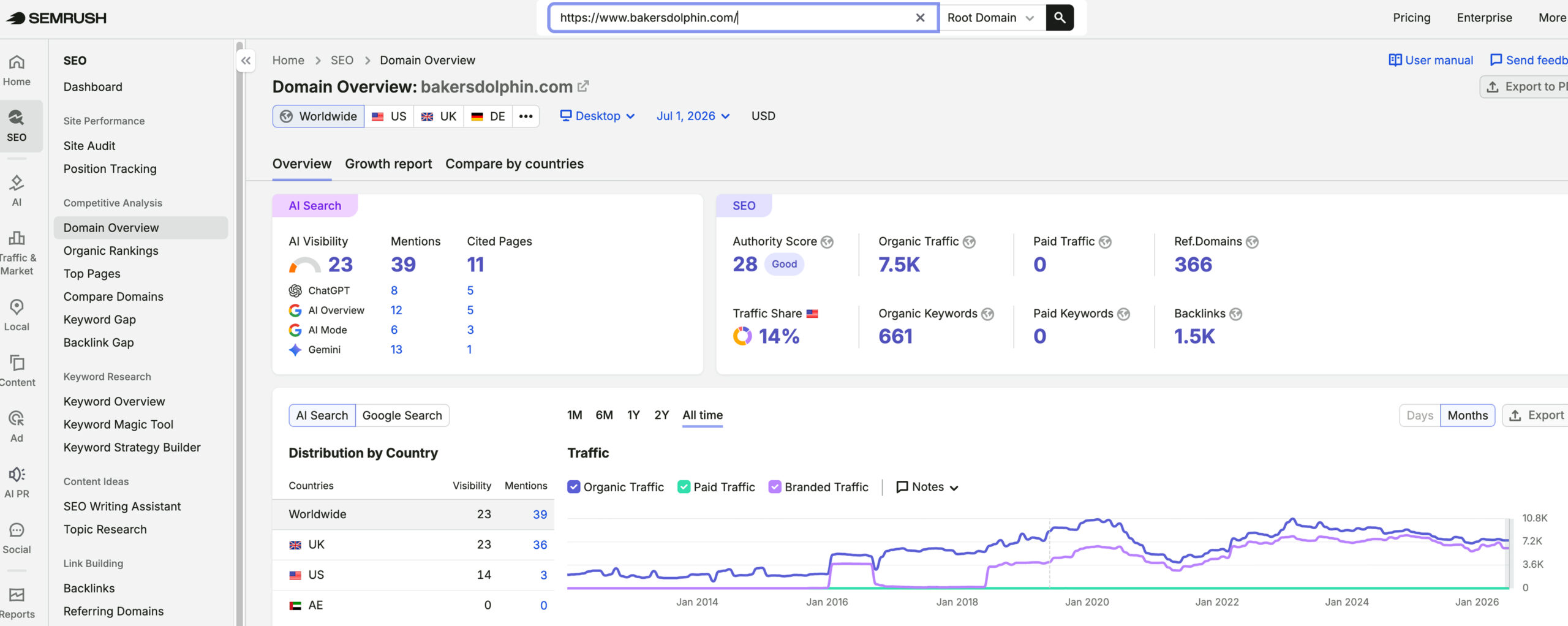
Task: Click the Semrush logo
Action: 56,18
